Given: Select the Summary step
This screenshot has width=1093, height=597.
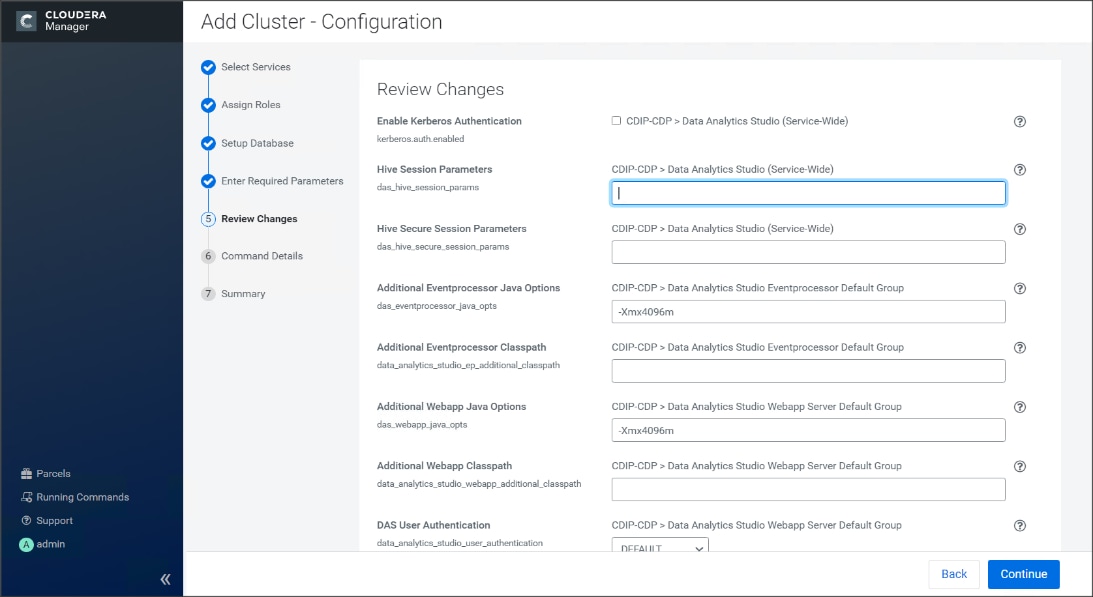Looking at the screenshot, I should [x=243, y=294].
